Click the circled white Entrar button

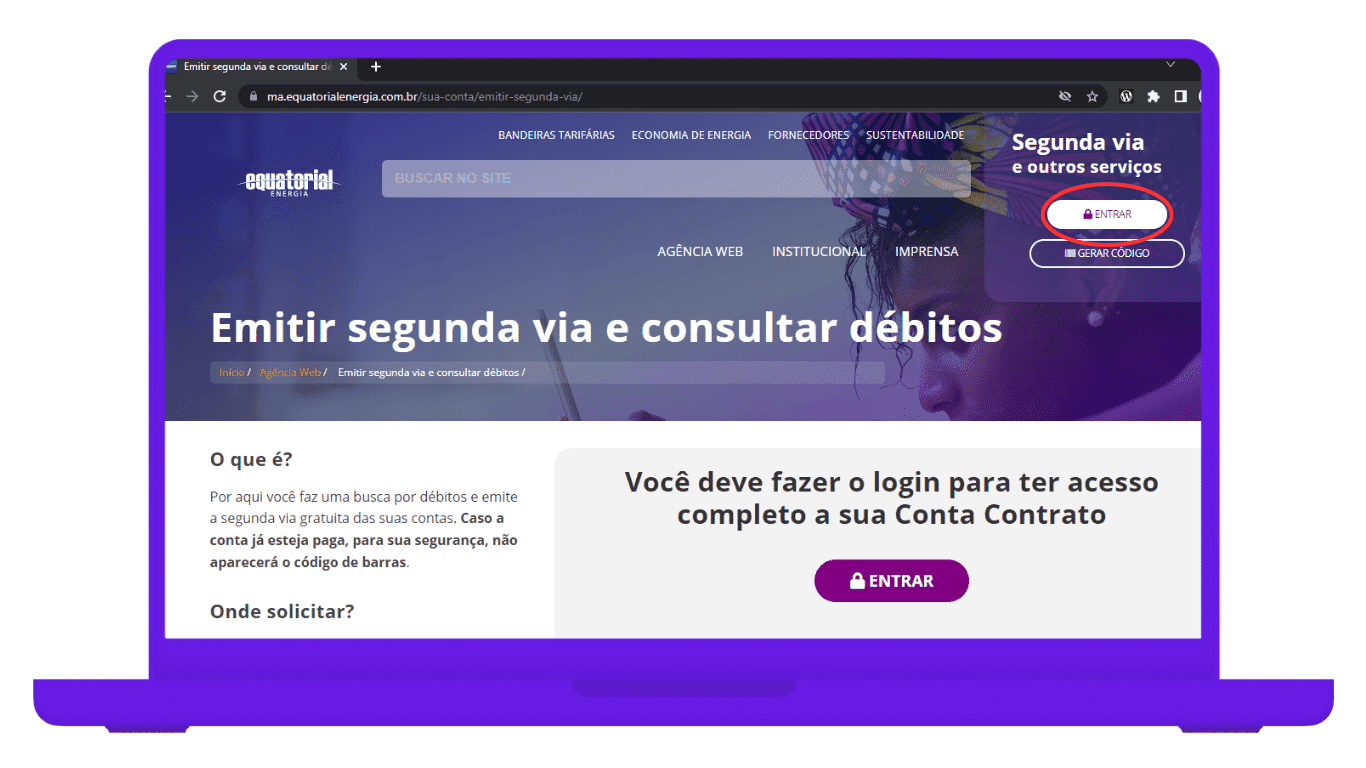click(x=1107, y=214)
